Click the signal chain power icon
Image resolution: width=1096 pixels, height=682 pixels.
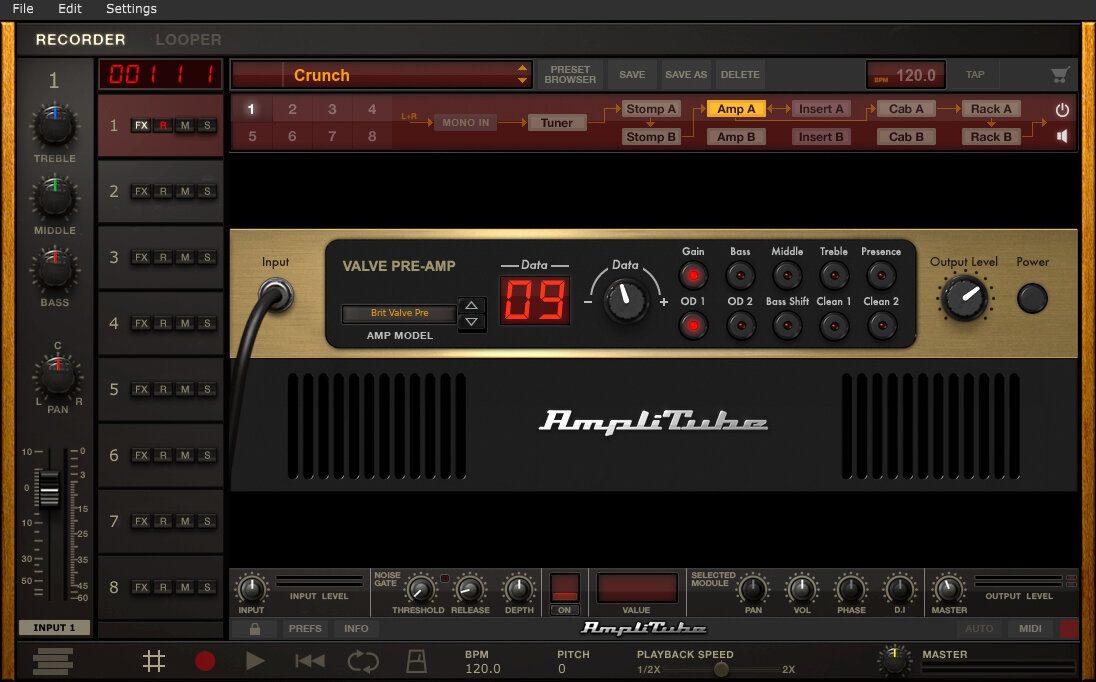click(x=1062, y=110)
